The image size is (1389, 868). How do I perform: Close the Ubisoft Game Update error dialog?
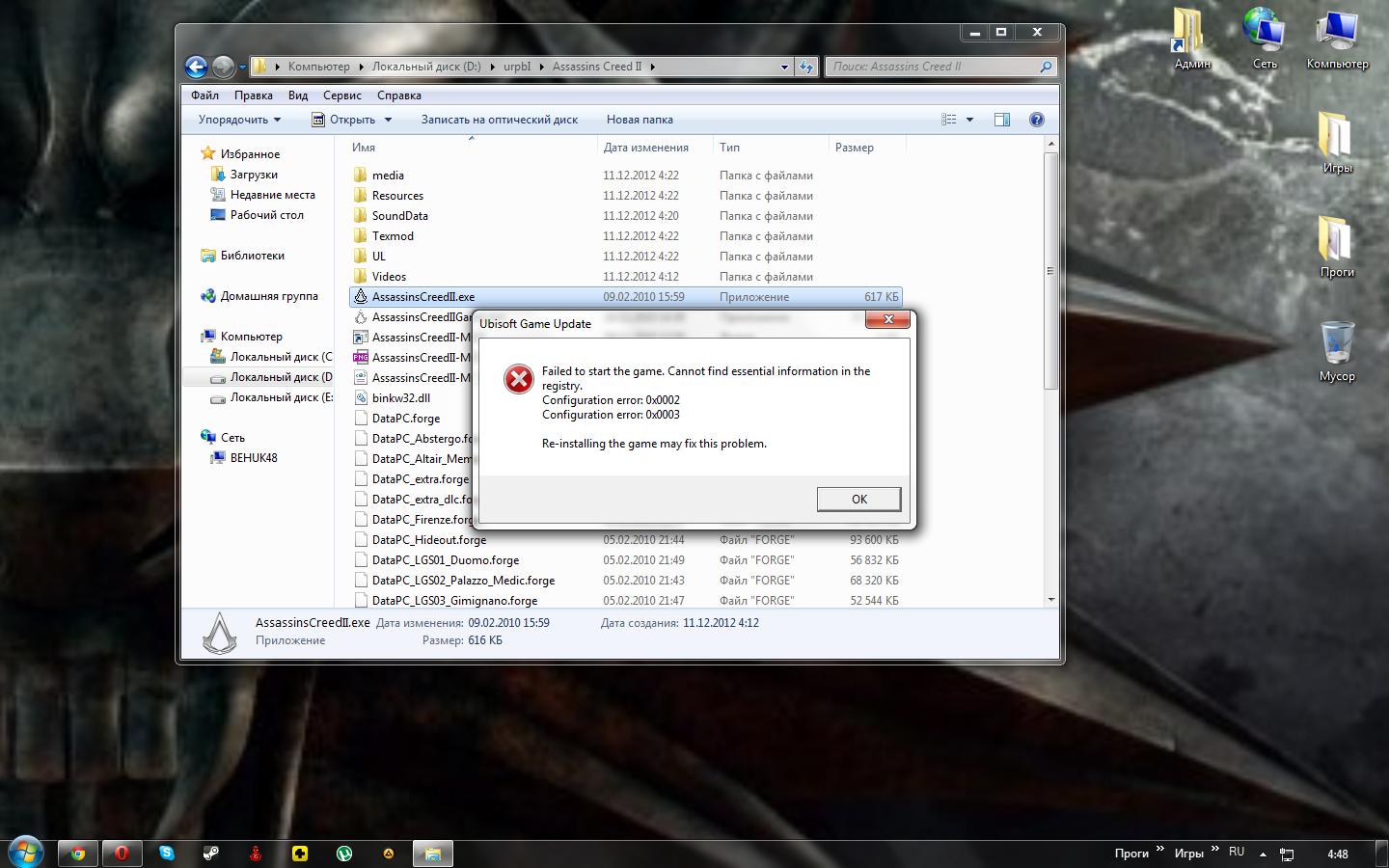(x=887, y=319)
